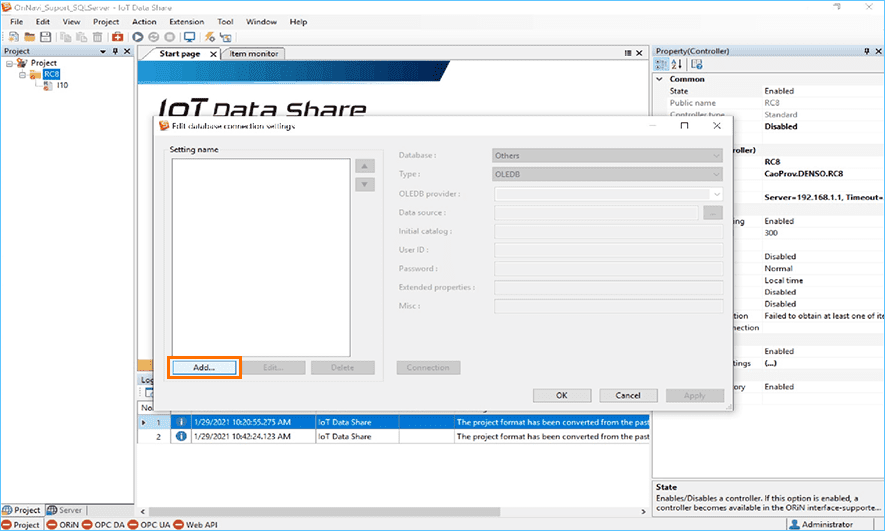
Task: Open the File menu
Action: coord(16,21)
